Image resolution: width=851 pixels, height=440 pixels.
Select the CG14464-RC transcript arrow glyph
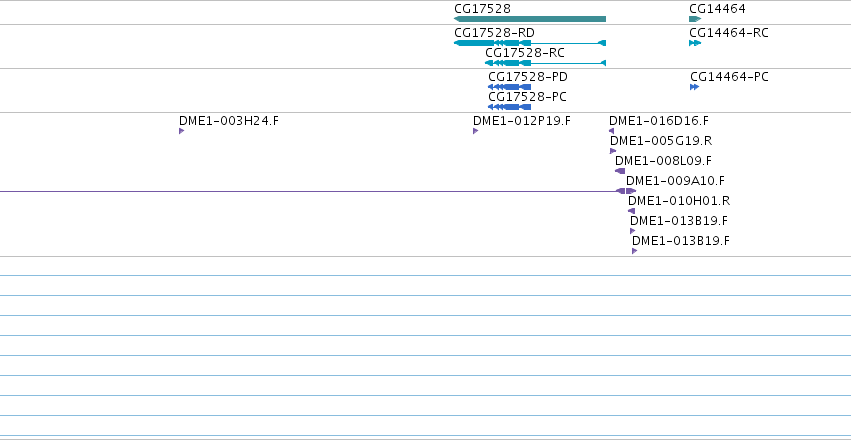coord(695,43)
